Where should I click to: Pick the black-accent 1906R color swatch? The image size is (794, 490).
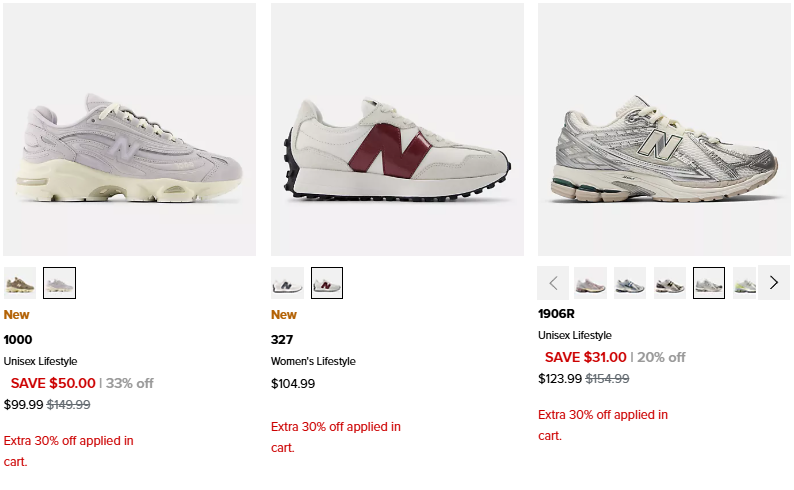pos(670,283)
